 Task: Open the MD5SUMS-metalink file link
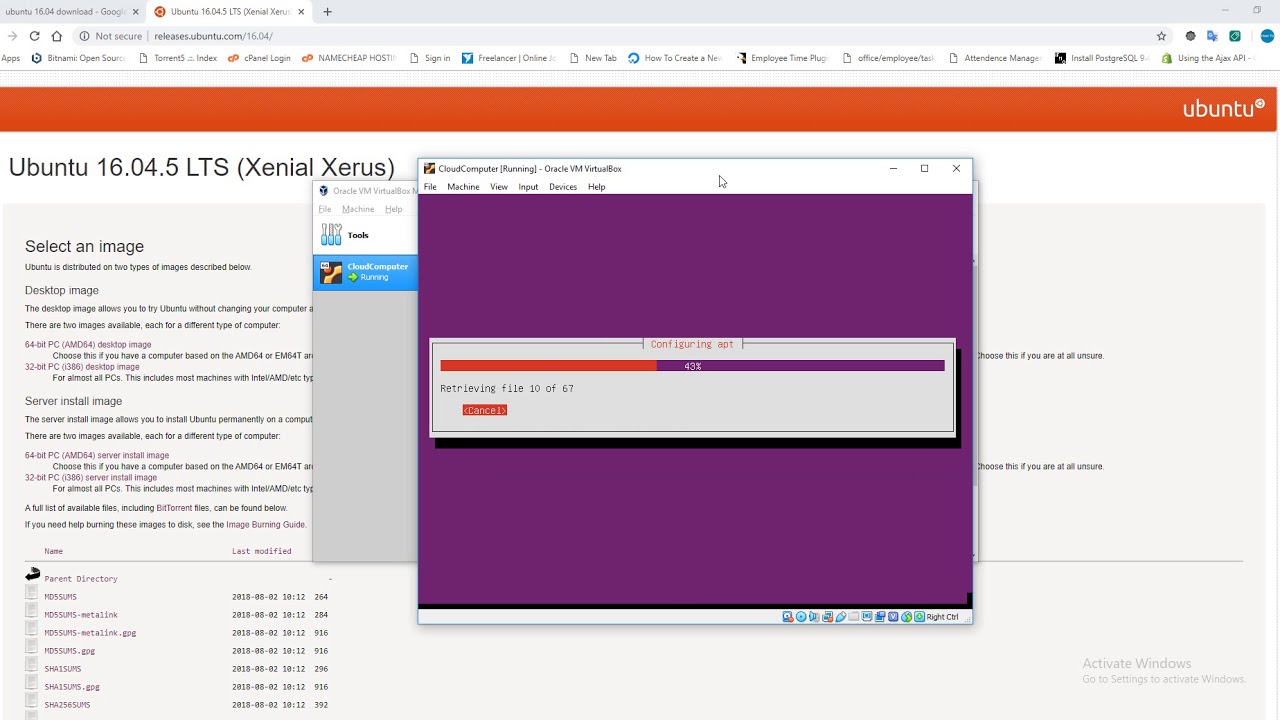pyautogui.click(x=81, y=615)
